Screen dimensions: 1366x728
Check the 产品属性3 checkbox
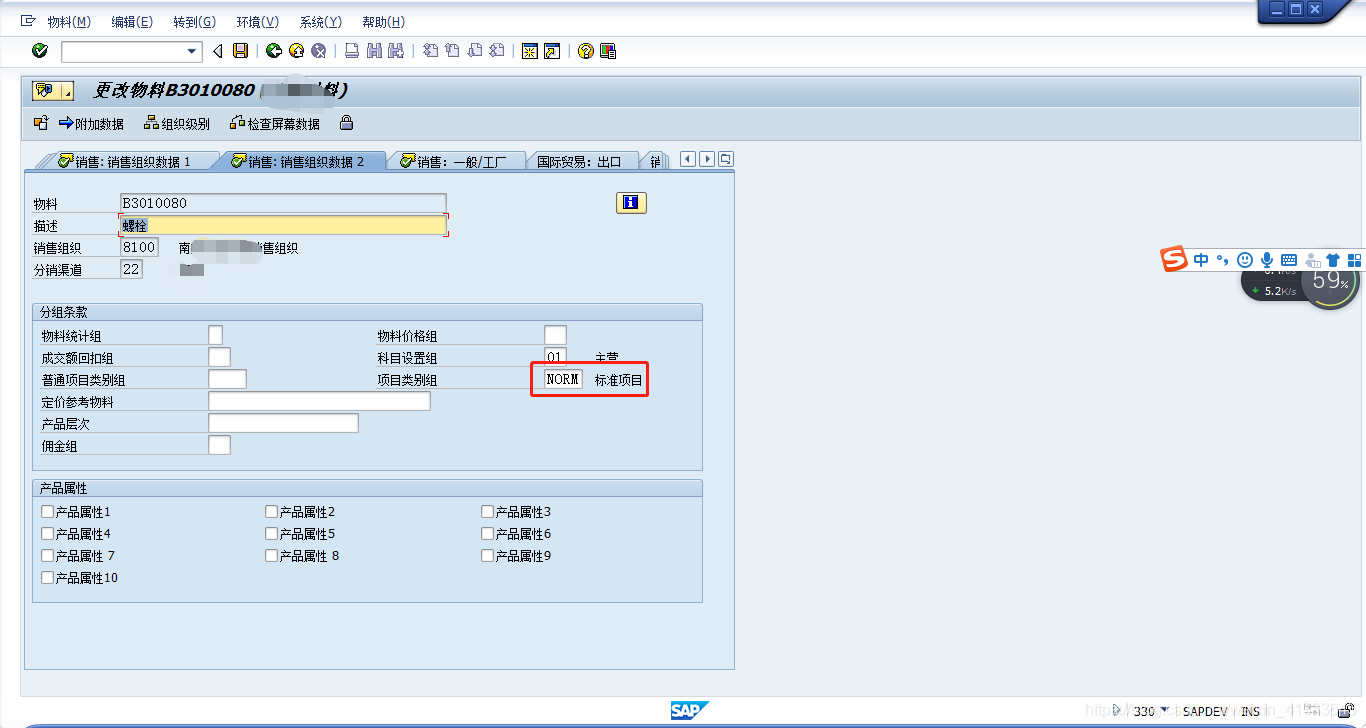coord(488,511)
